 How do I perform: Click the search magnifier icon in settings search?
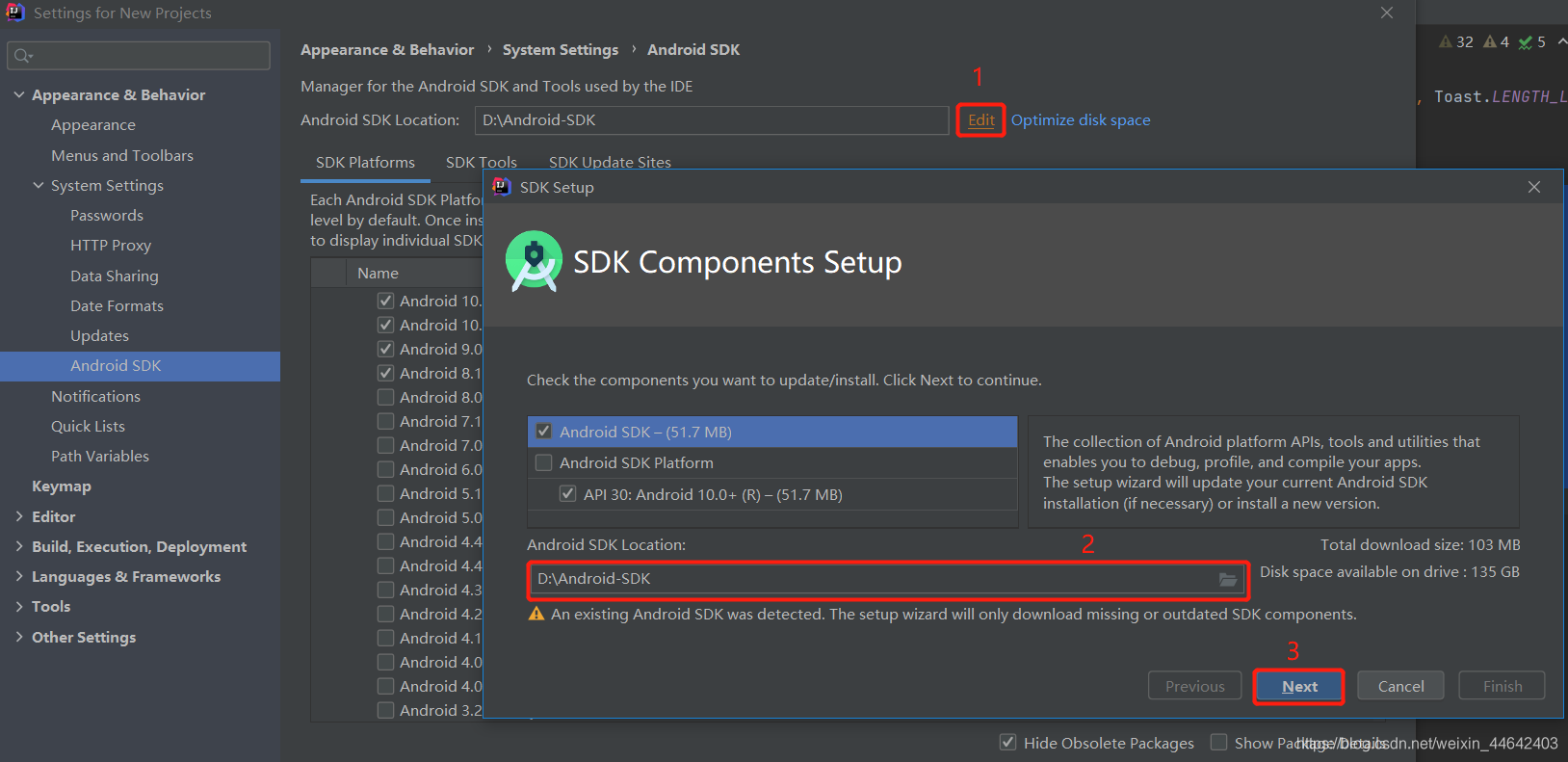[x=20, y=56]
